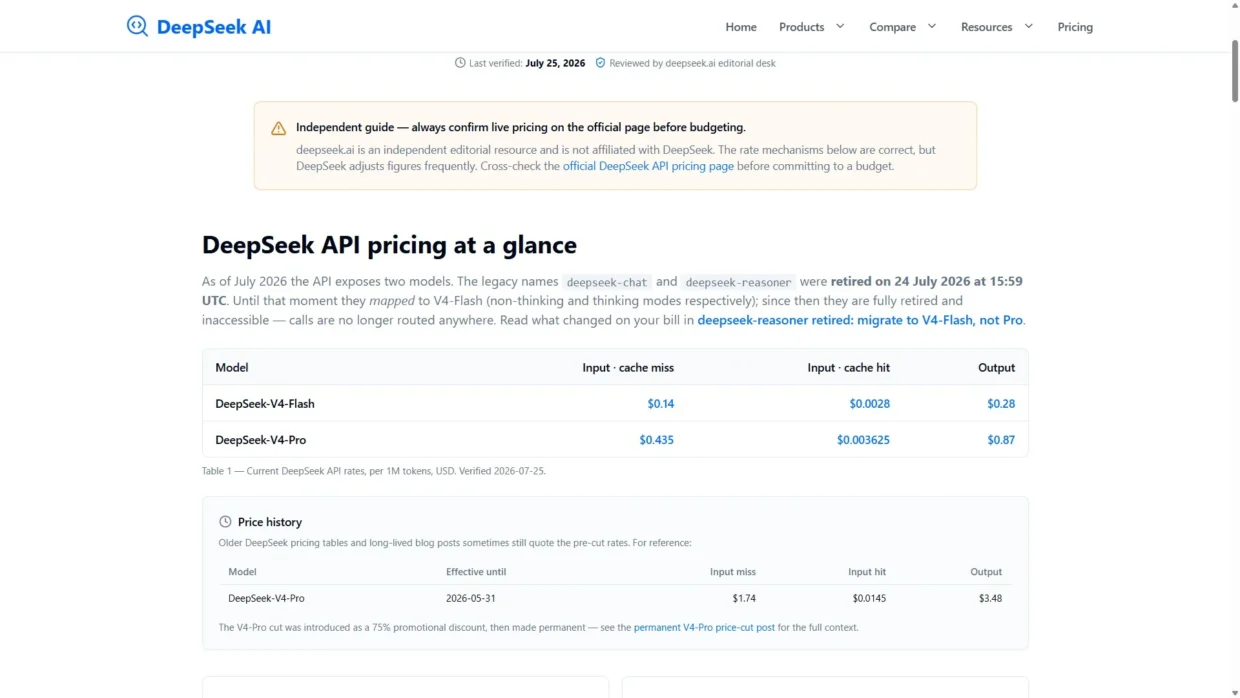The width and height of the screenshot is (1240, 698).
Task: Click the $0.003625 cache hit price
Action: click(x=863, y=440)
